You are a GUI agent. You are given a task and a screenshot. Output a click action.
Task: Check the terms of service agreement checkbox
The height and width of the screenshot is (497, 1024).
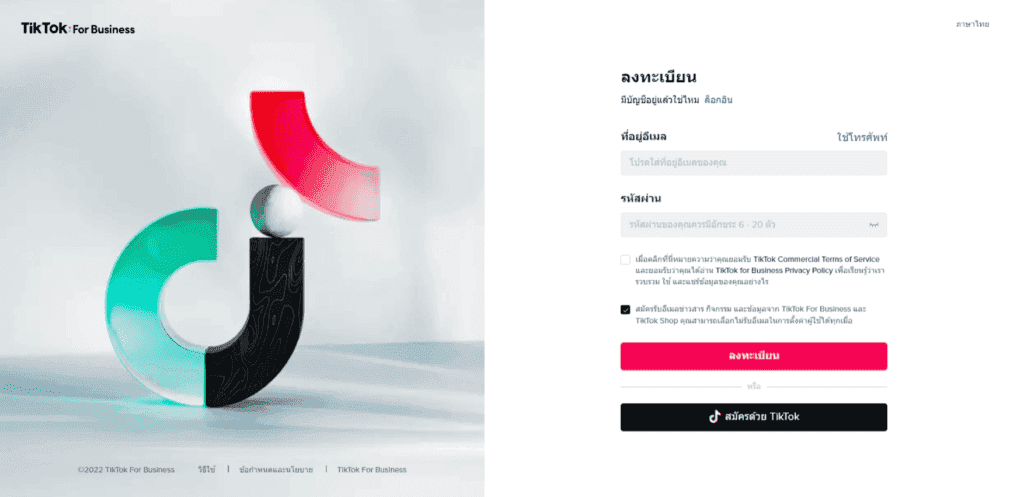click(x=625, y=260)
